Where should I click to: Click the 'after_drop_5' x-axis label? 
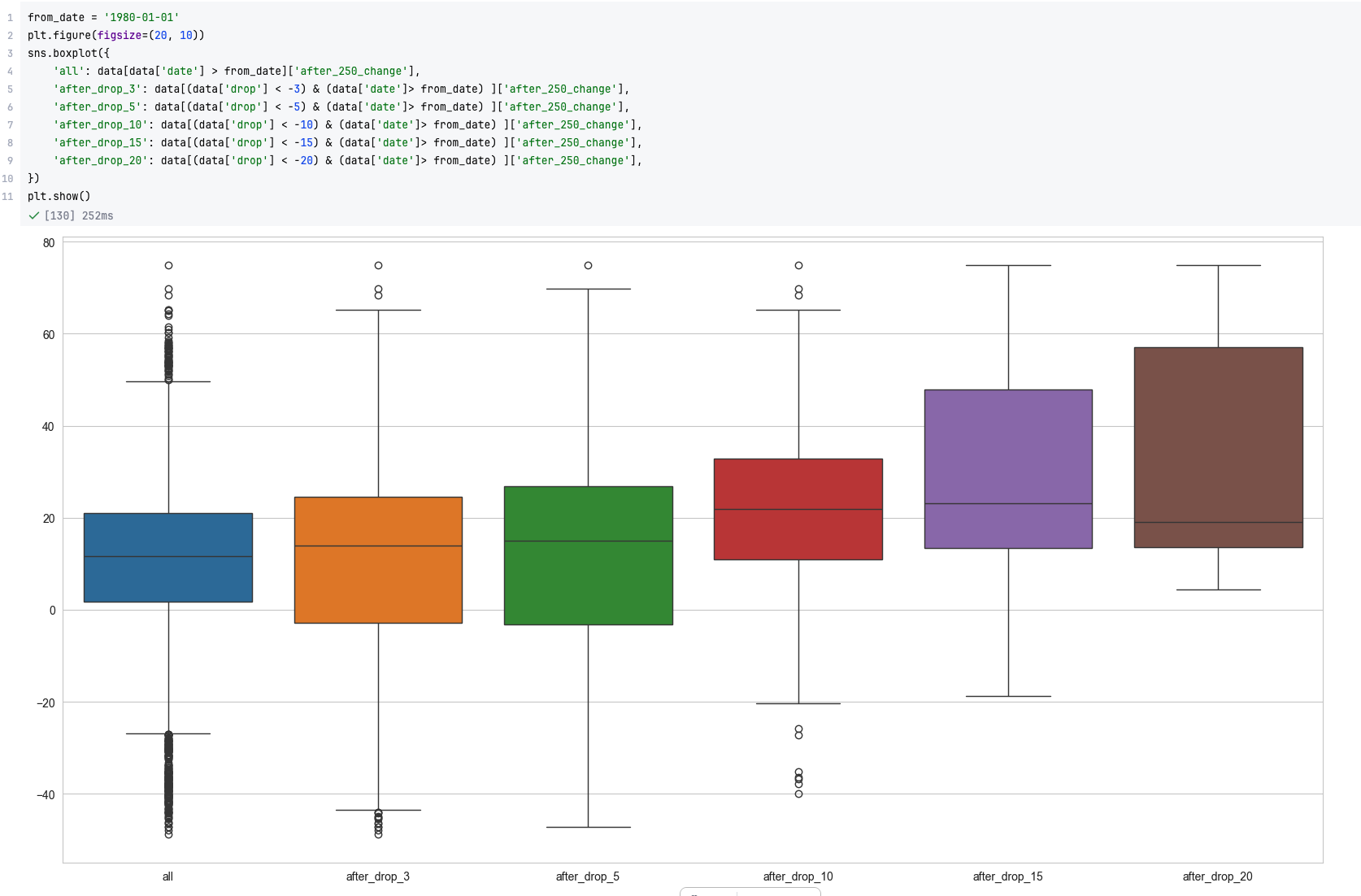588,876
